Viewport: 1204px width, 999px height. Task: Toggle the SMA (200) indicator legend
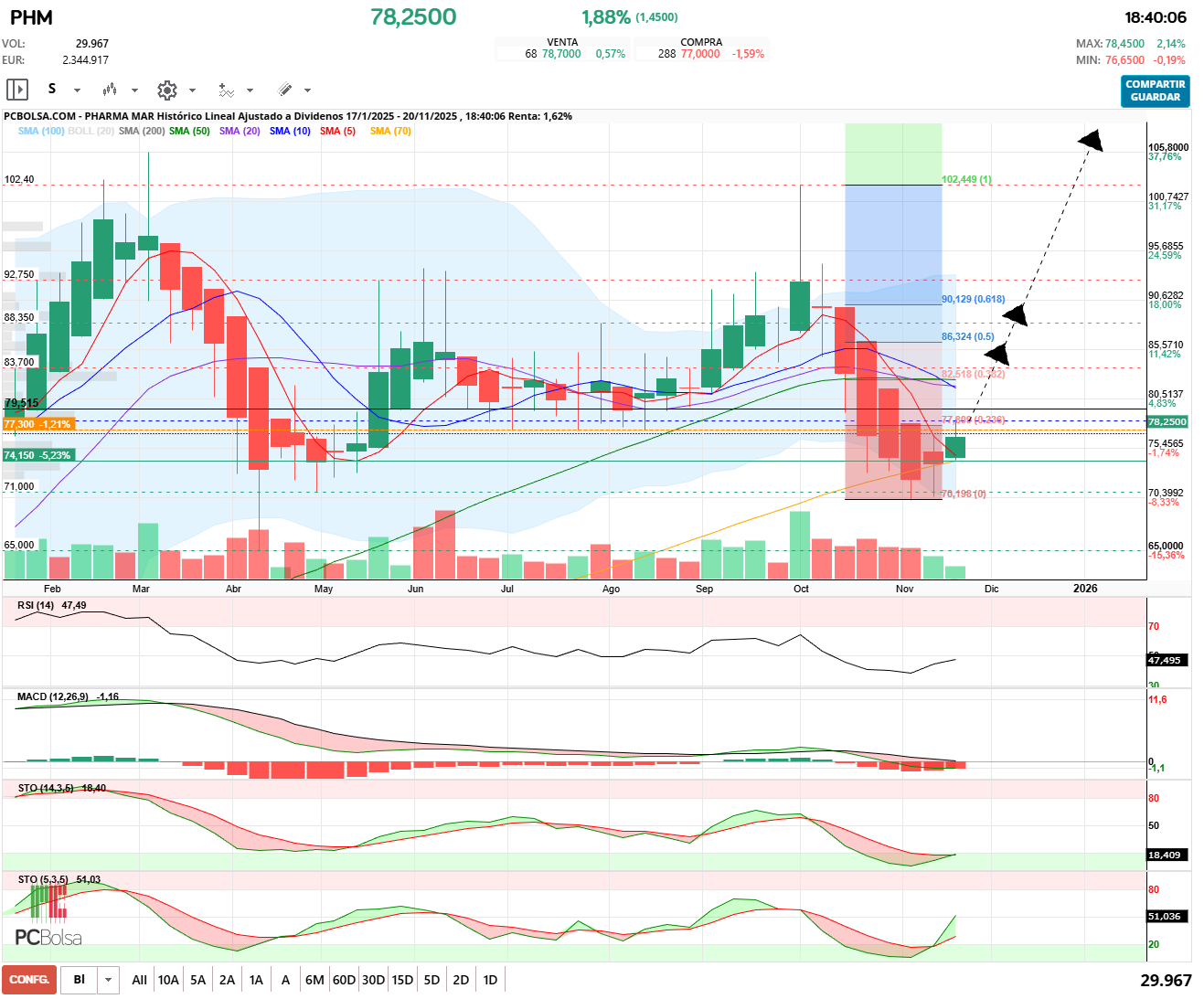coord(142,131)
